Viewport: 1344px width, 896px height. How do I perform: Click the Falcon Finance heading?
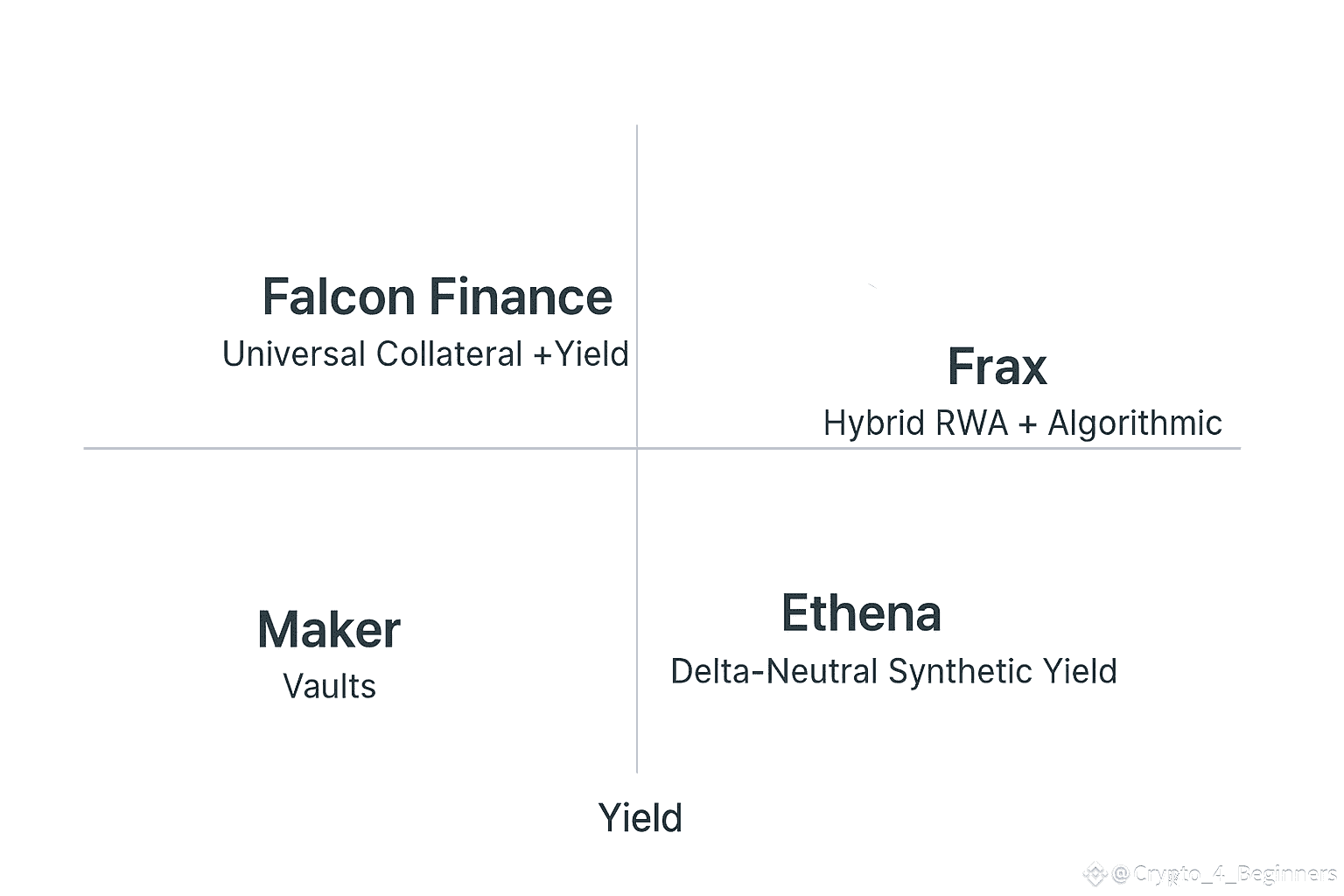(437, 297)
